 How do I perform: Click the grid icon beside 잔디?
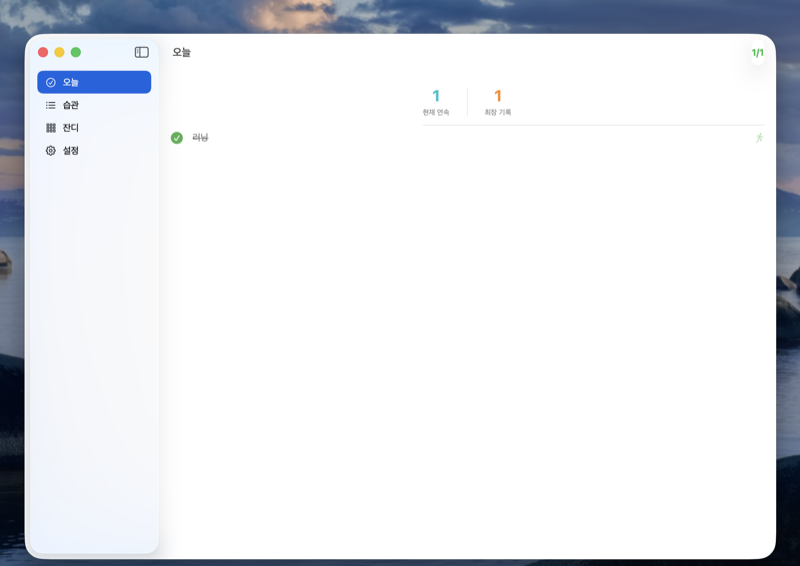coord(51,128)
